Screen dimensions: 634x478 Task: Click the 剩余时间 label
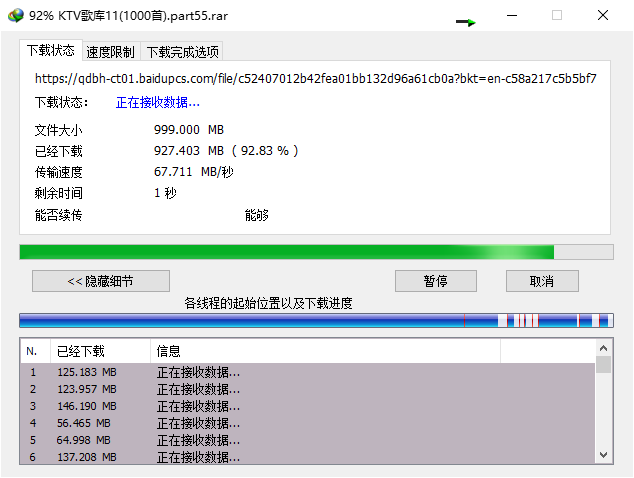pyautogui.click(x=59, y=193)
